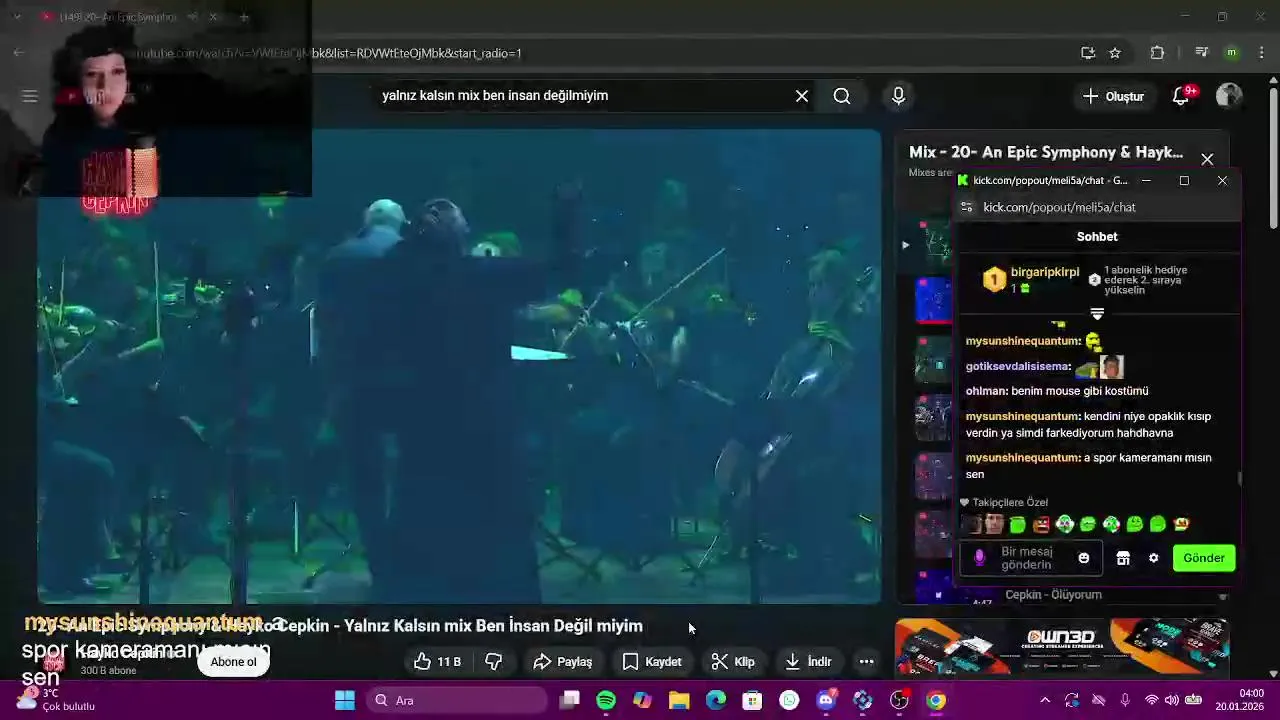1280x720 pixels.
Task: Open the YouTube account avatar menu
Action: pyautogui.click(x=1229, y=96)
